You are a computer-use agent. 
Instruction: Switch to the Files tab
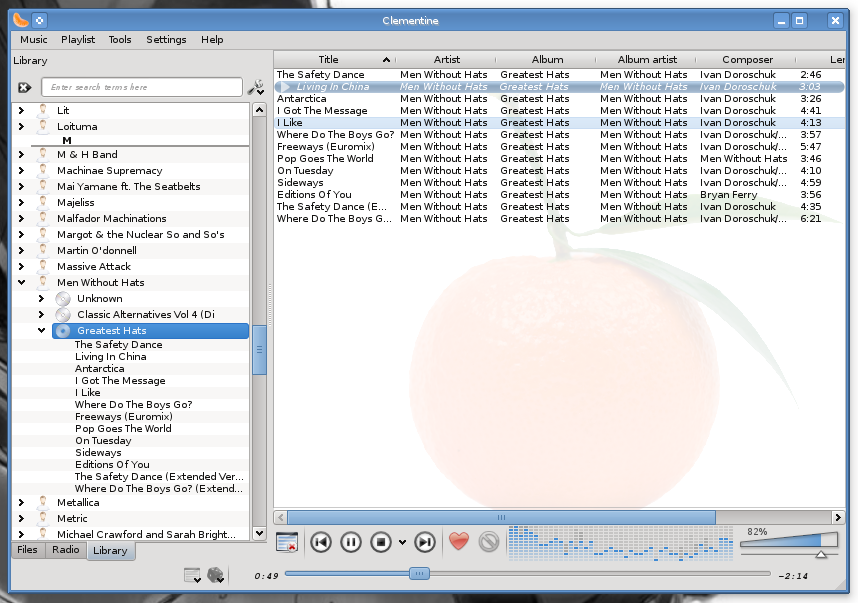[x=27, y=550]
